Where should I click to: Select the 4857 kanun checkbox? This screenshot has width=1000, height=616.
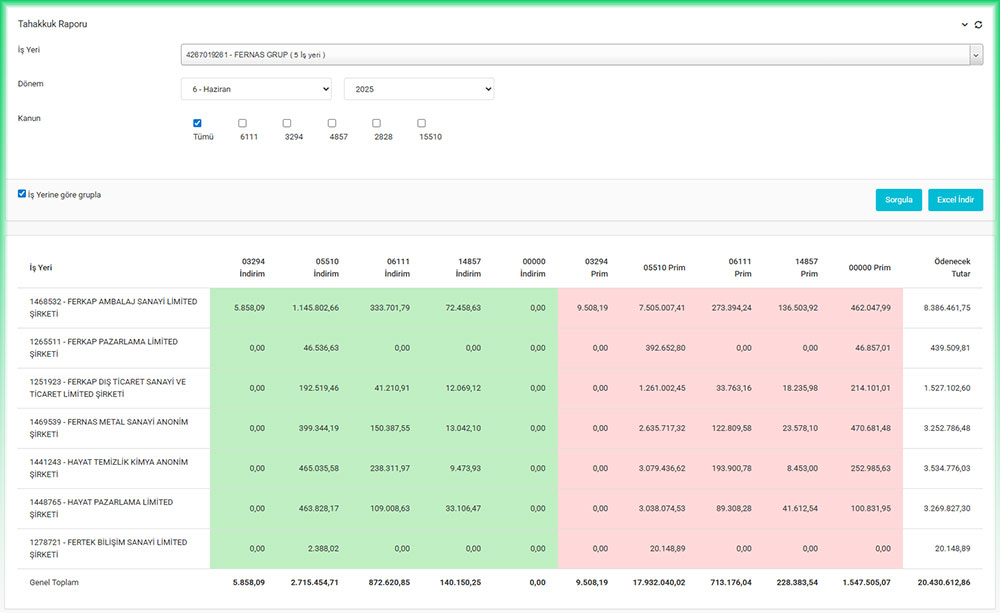pyautogui.click(x=332, y=123)
